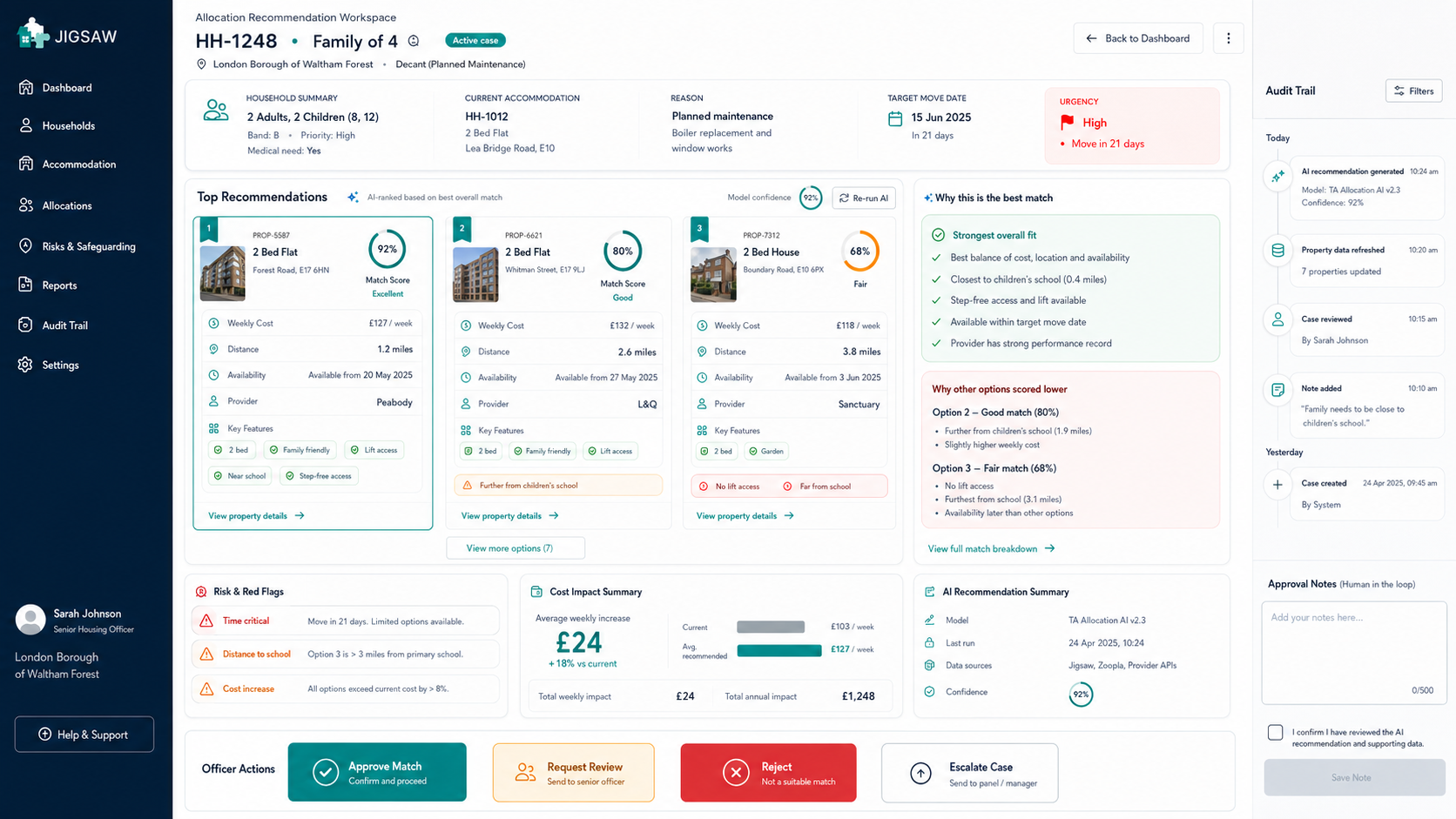
Task: View property details for PROP-5587
Action: pos(256,516)
